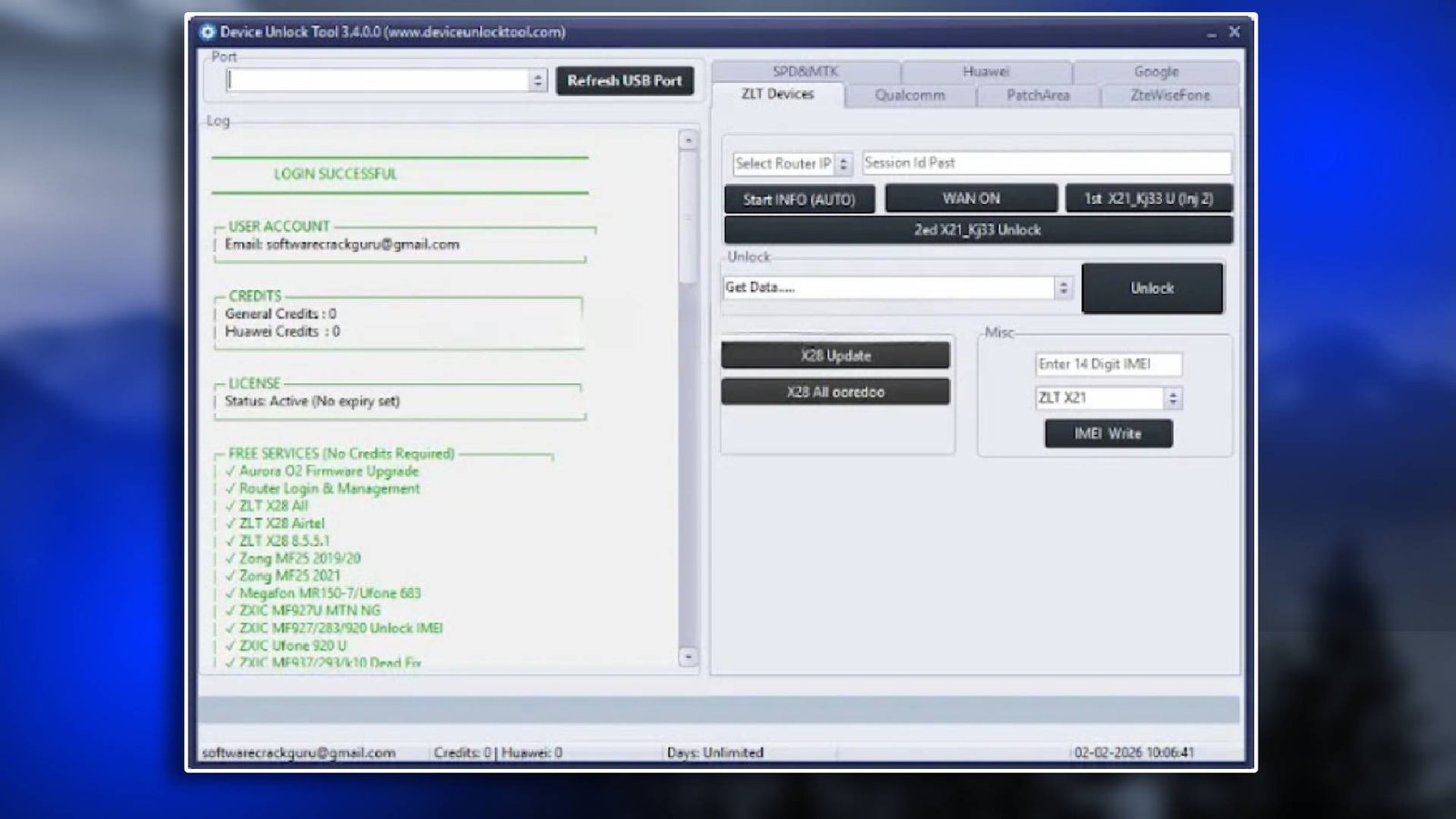
Task: Click the Refresh USB Port button
Action: pos(625,80)
